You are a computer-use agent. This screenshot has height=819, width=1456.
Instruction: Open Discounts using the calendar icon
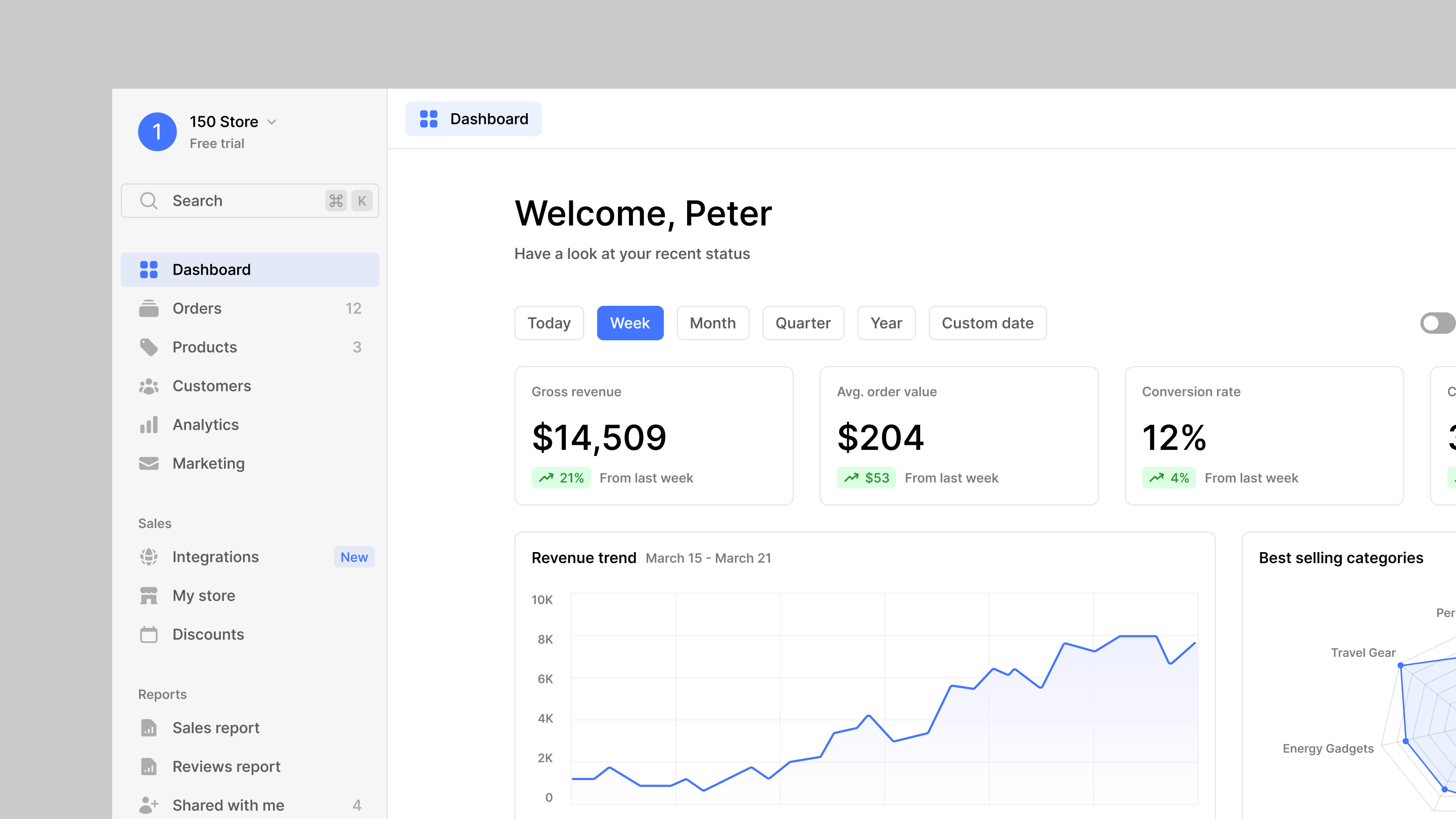pos(148,634)
